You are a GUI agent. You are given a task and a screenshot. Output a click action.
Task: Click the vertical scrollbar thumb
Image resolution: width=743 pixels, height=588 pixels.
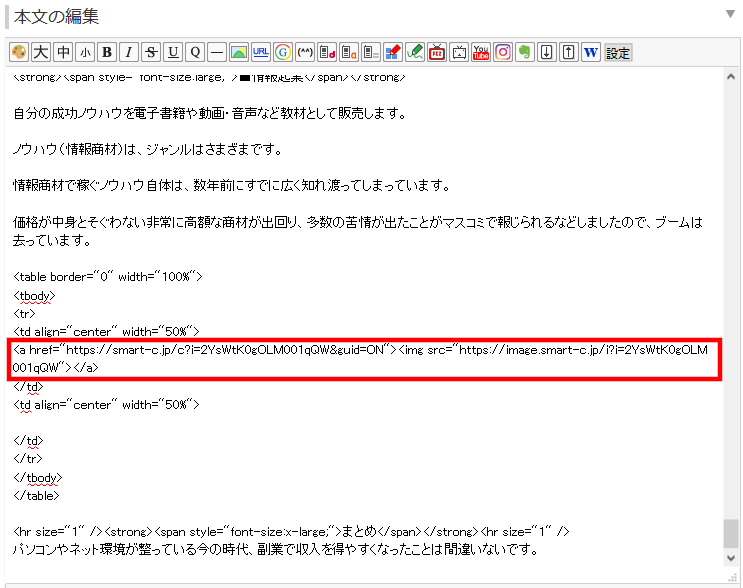731,534
